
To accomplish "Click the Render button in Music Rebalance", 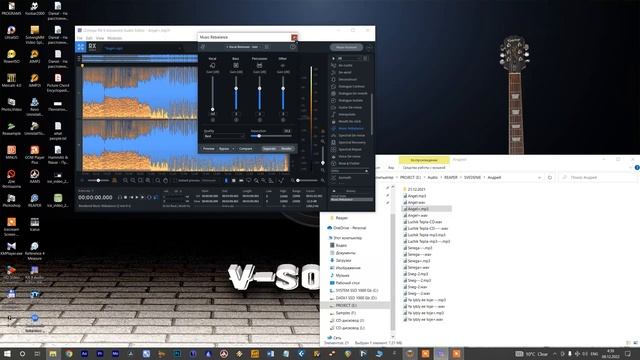I will [x=287, y=149].
